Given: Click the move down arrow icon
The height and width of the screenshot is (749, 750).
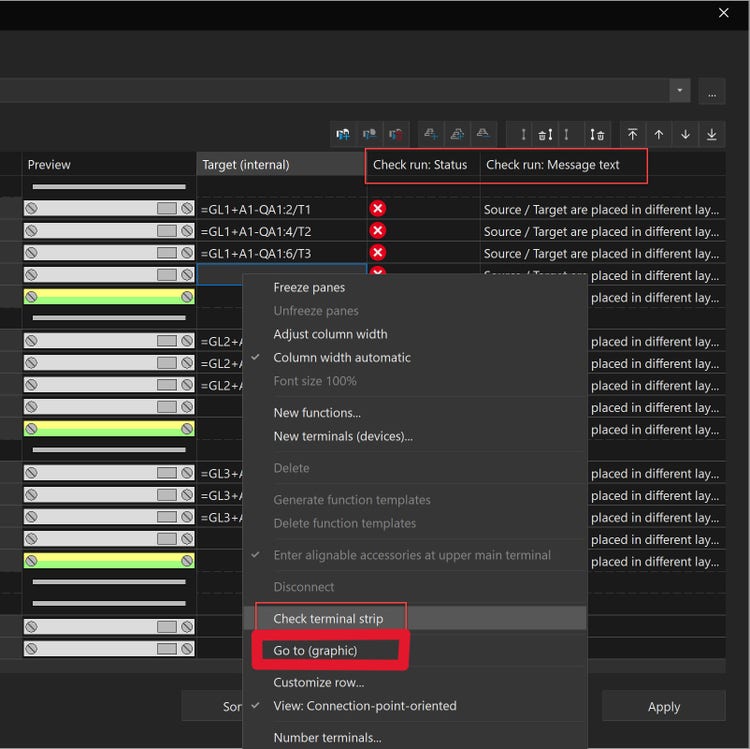Looking at the screenshot, I should (x=685, y=134).
